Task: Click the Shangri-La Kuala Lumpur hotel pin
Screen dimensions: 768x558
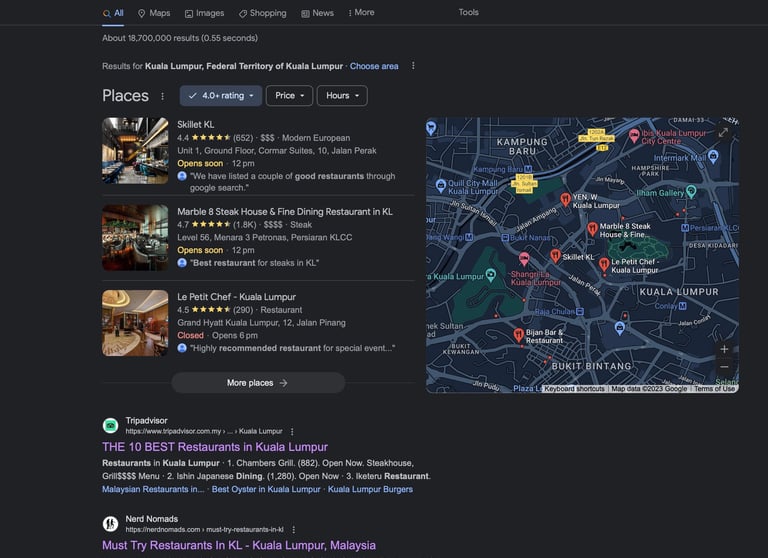Action: click(524, 258)
